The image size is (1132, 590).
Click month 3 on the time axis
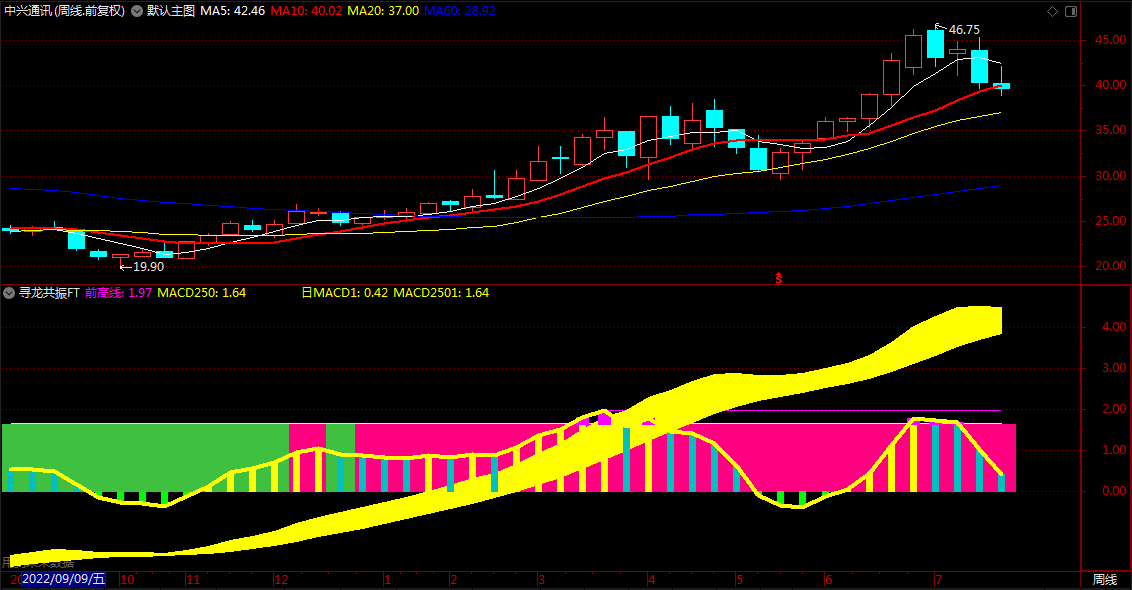541,579
